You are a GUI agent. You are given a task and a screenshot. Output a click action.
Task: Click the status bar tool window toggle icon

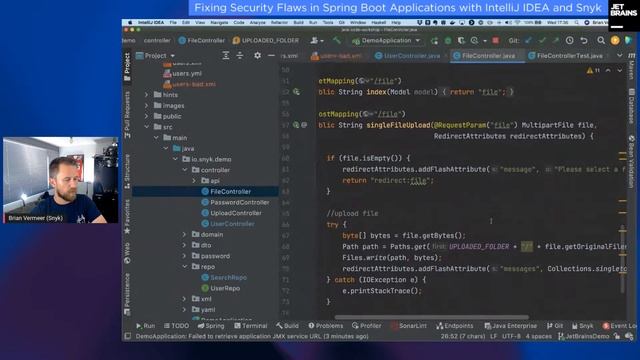[x=128, y=336]
